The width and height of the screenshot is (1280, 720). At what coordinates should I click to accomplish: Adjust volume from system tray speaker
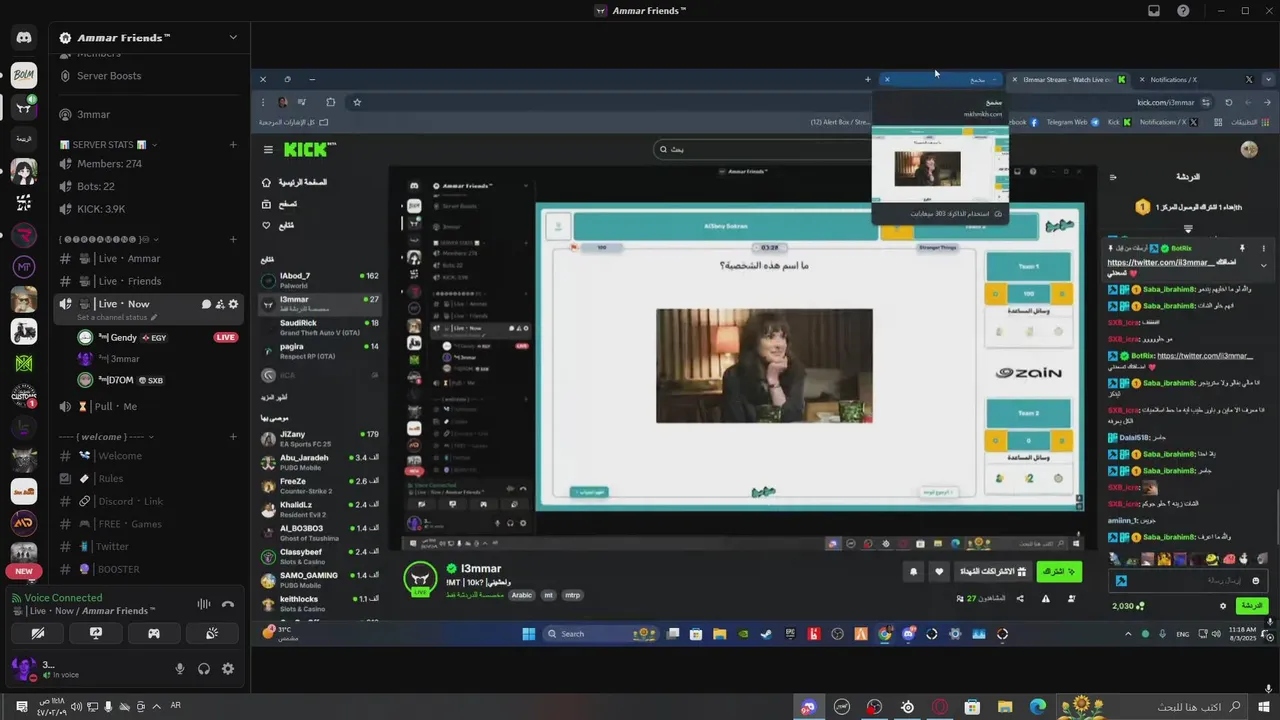tap(76, 707)
